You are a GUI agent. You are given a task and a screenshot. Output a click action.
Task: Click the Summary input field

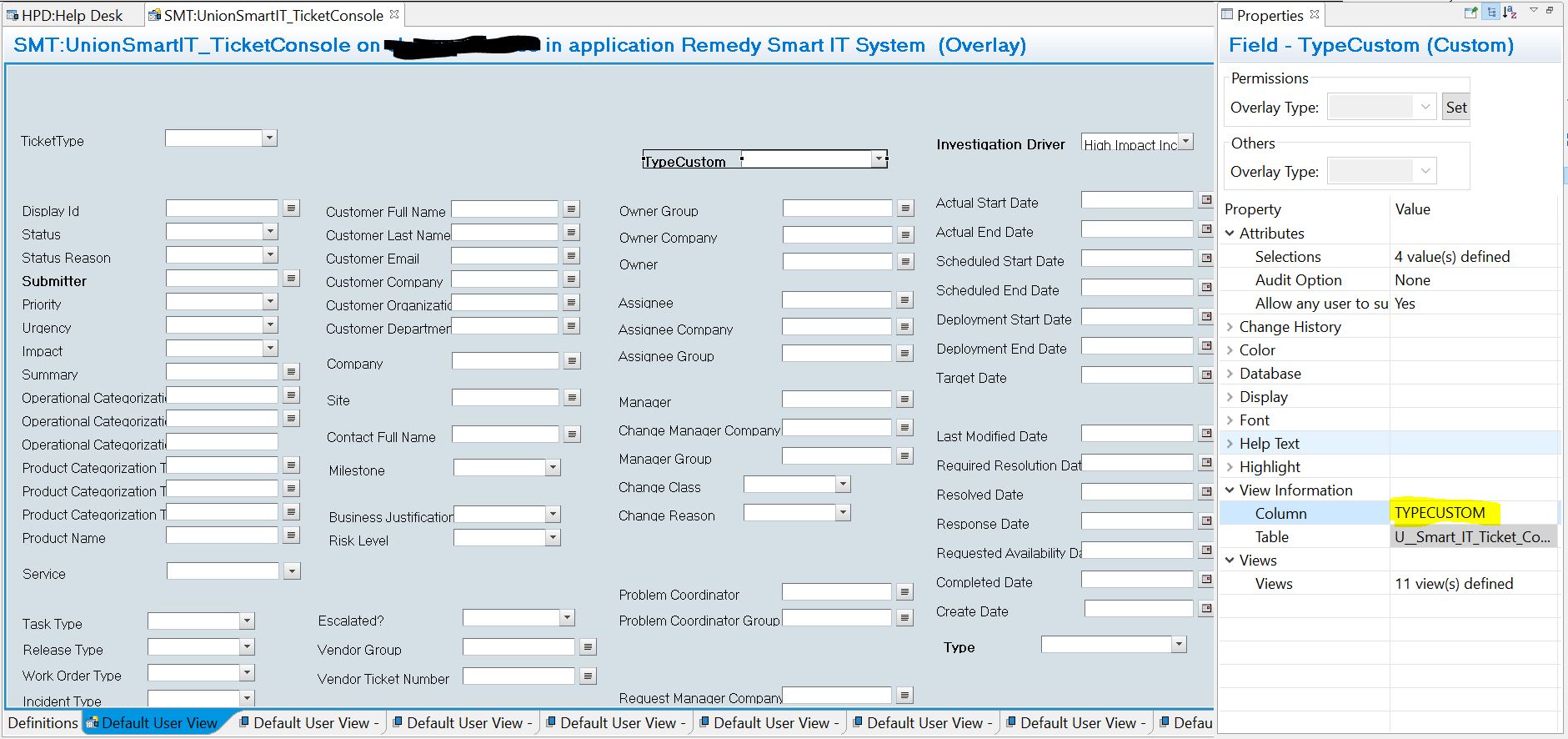222,372
